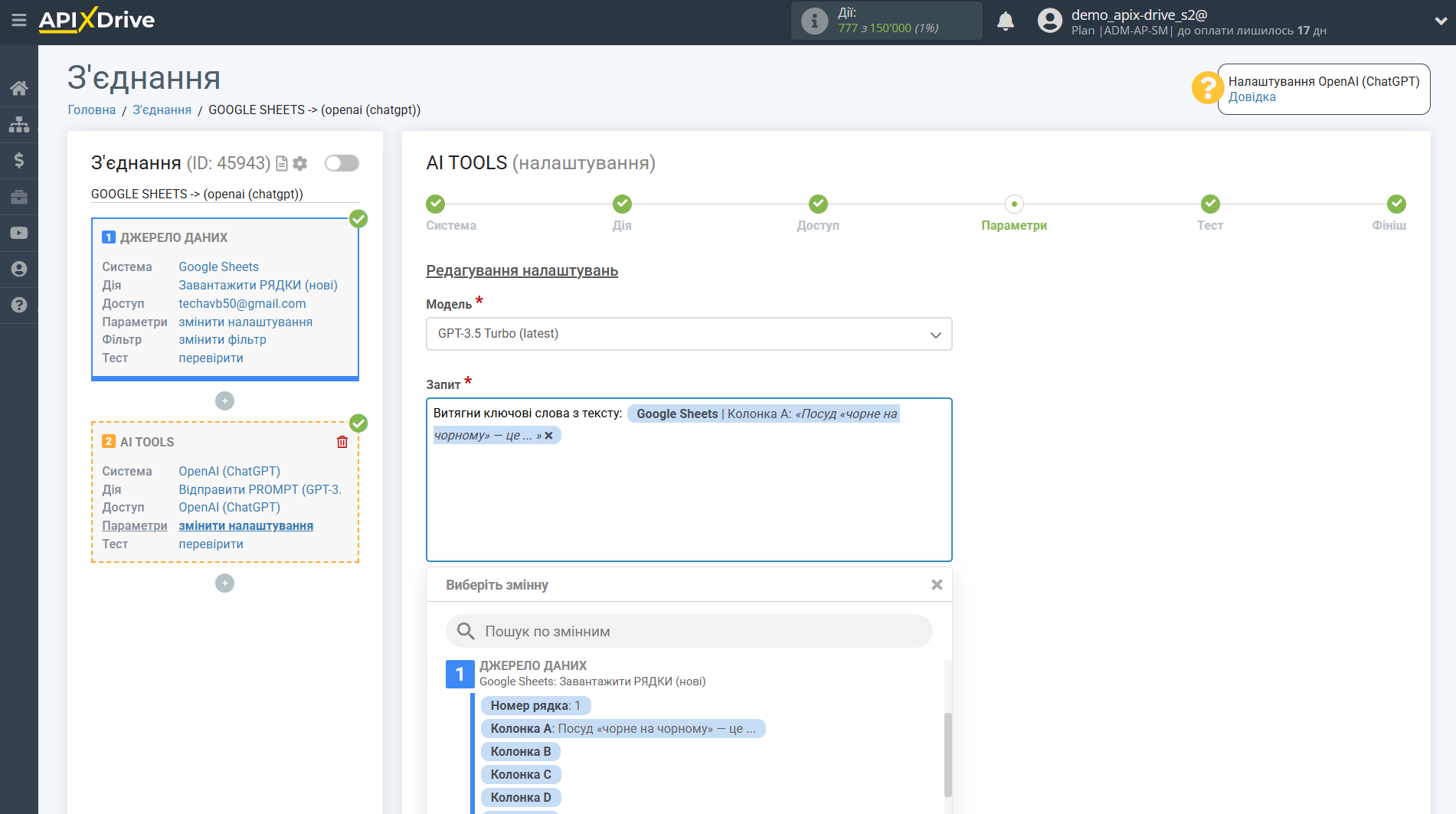Open the help question sidebar icon
Viewport: 1456px width, 814px height.
pyautogui.click(x=19, y=305)
